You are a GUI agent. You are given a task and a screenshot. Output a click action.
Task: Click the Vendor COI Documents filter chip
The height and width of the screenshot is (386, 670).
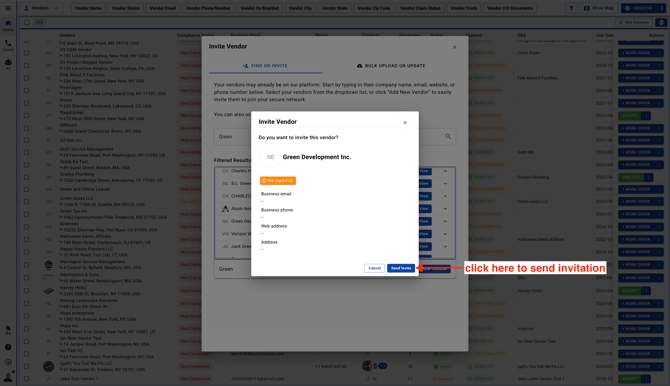510,8
